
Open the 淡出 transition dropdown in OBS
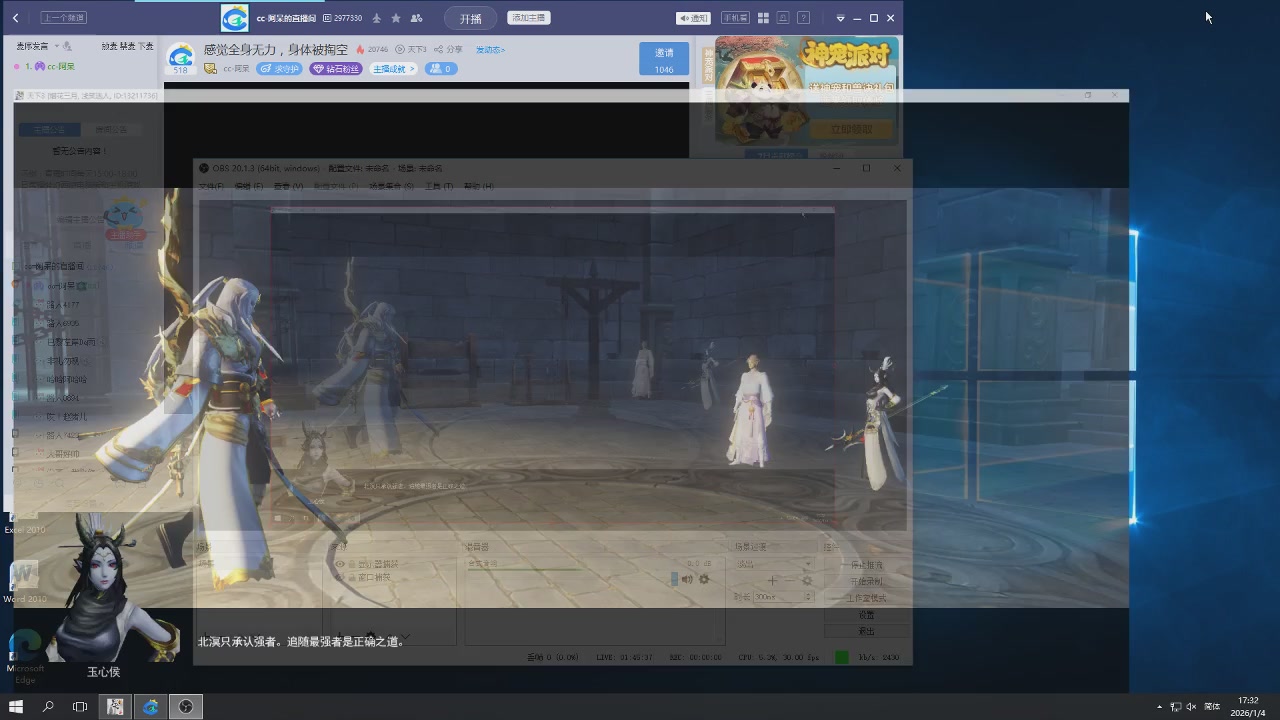coord(773,564)
